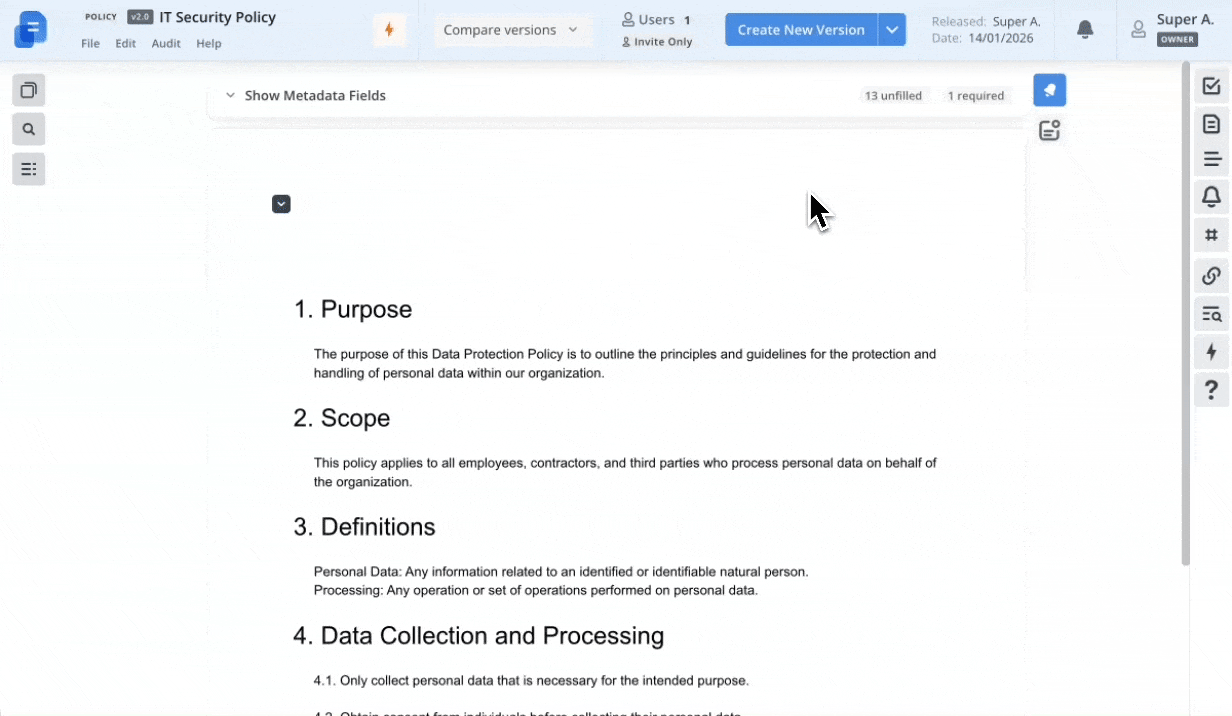Expand Show Metadata Fields

tap(306, 96)
